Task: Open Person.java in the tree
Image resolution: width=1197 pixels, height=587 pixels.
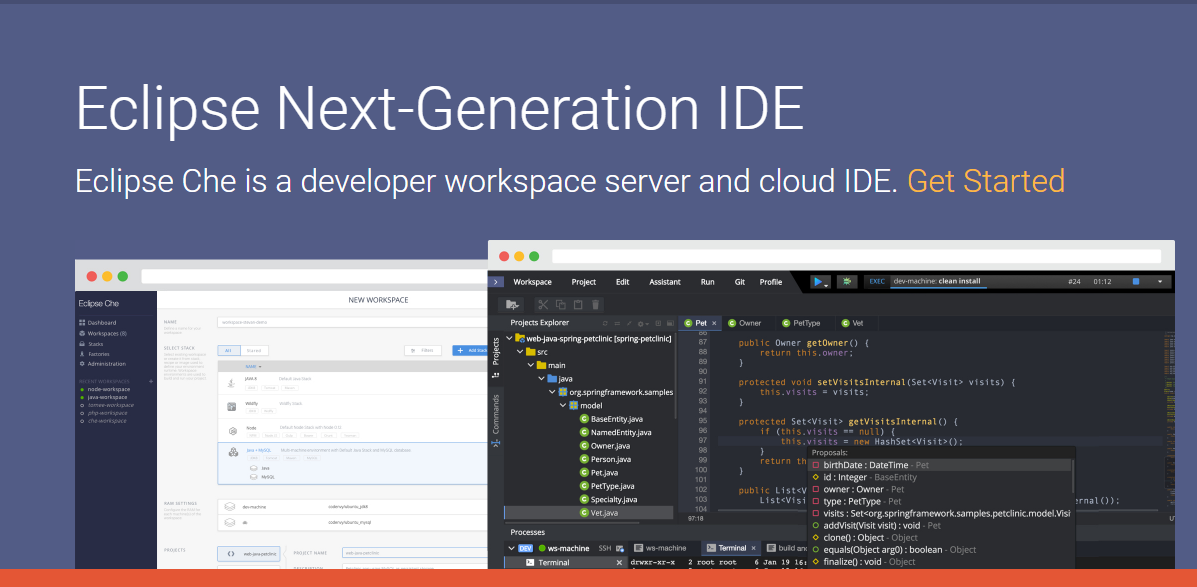Action: click(605, 459)
